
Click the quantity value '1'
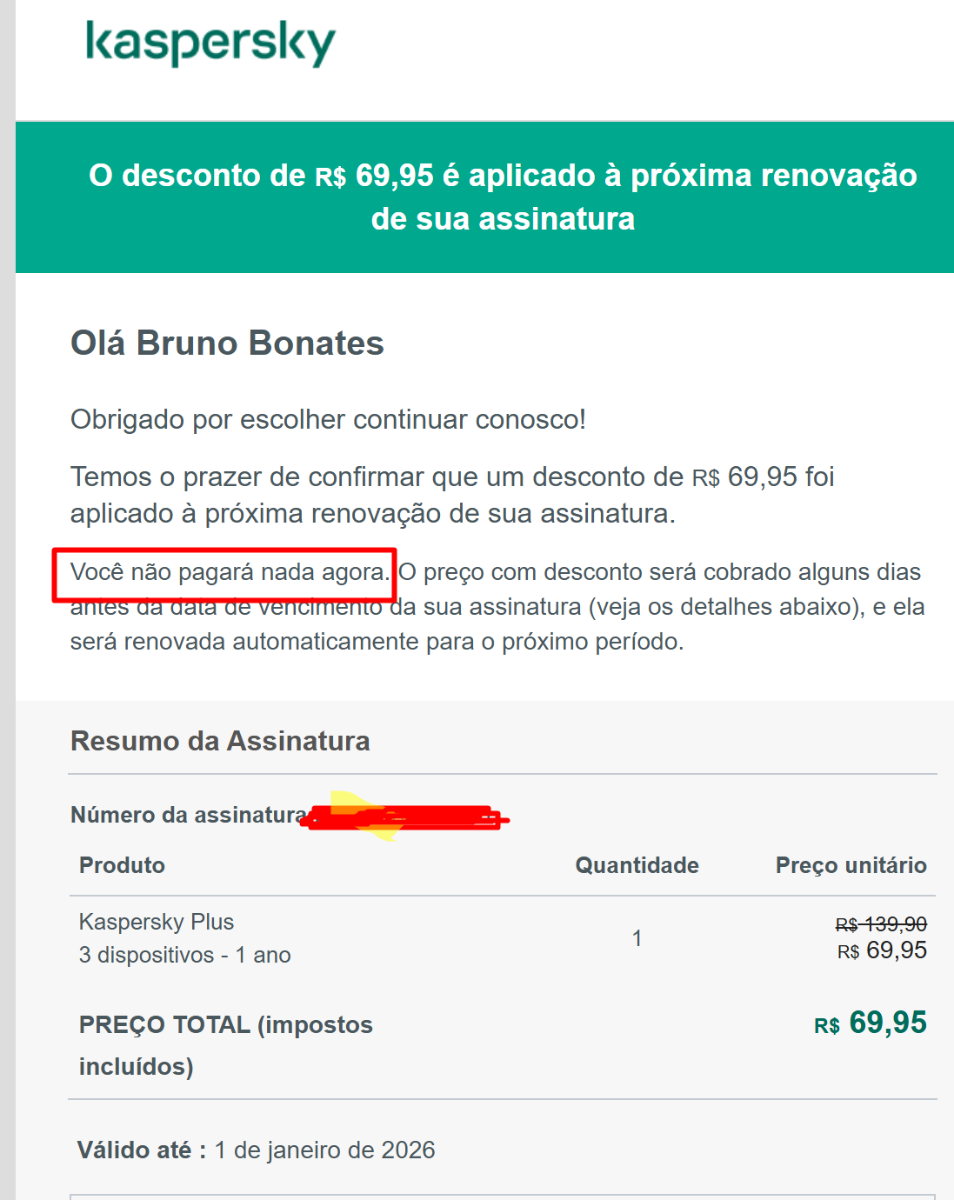click(x=637, y=939)
